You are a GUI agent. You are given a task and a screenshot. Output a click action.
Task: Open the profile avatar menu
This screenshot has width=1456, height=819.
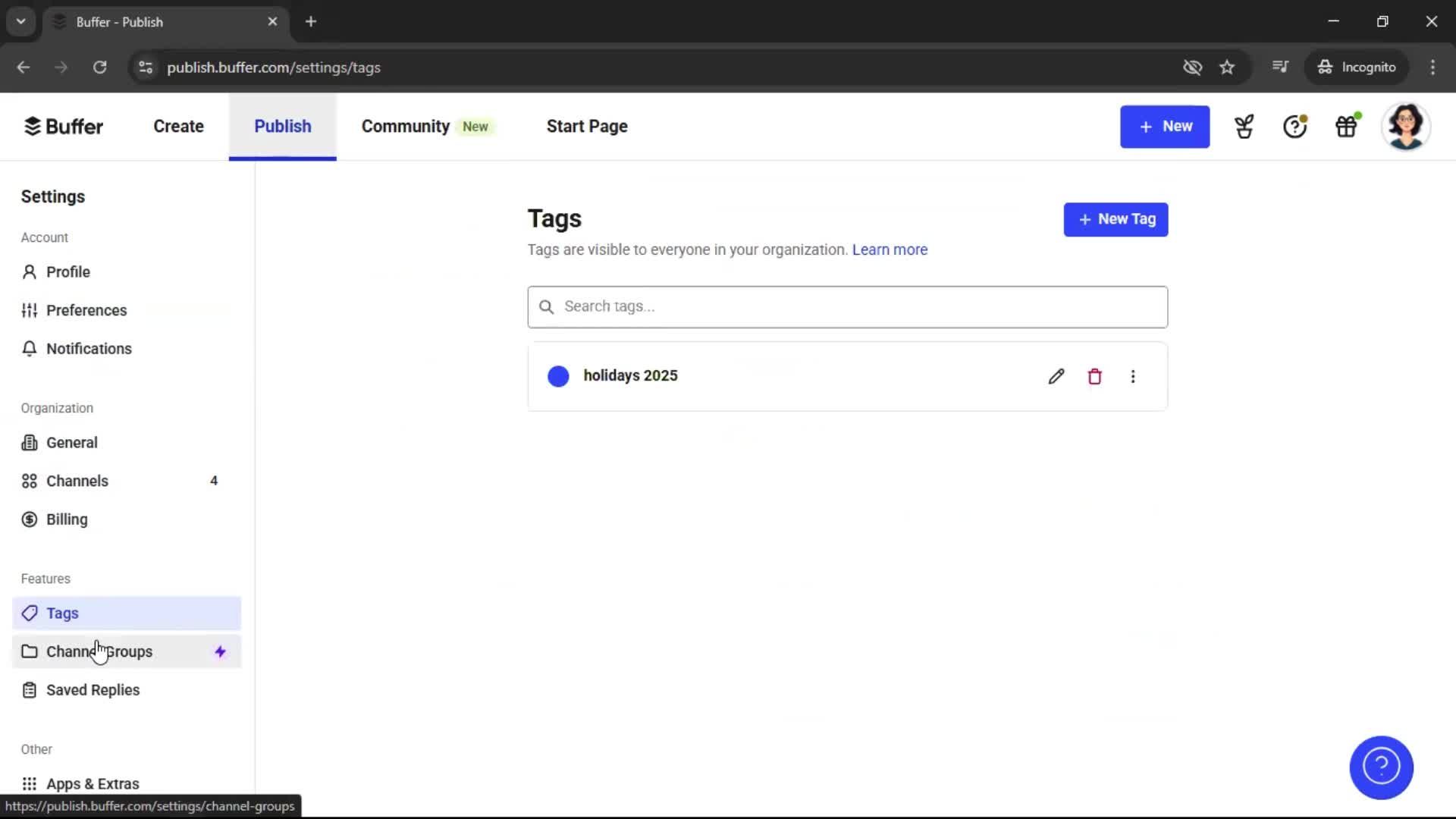[1407, 126]
